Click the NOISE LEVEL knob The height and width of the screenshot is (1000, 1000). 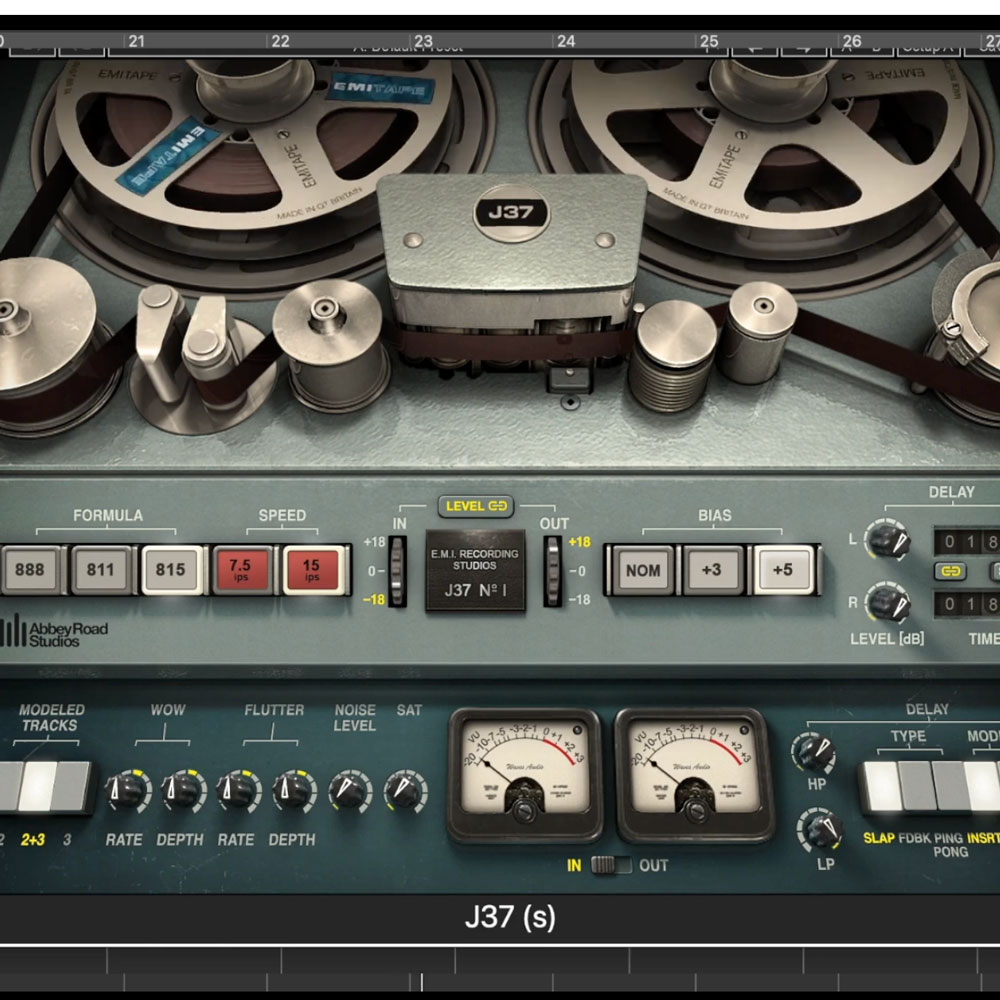click(349, 791)
